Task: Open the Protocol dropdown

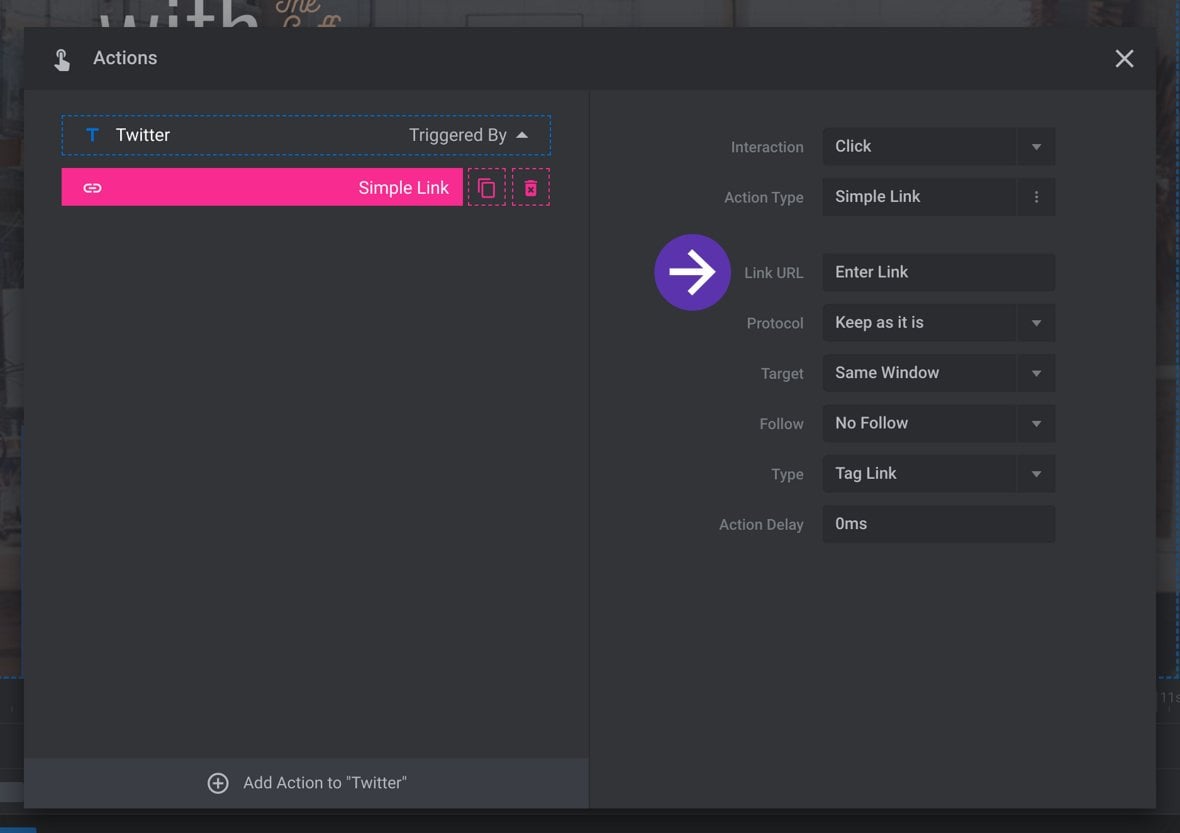Action: coord(938,323)
